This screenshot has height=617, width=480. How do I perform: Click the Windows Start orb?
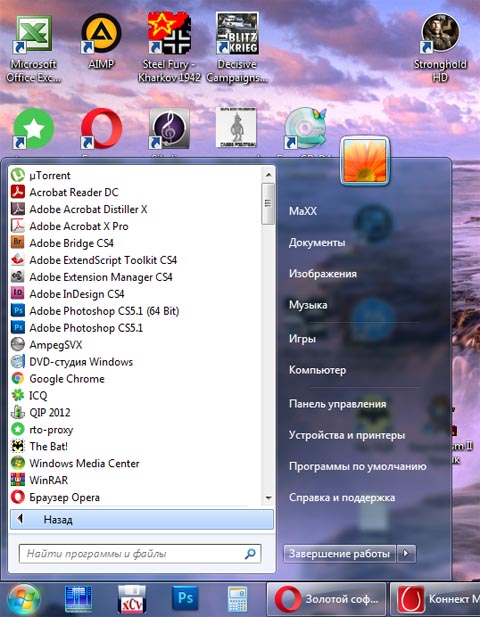(23, 600)
